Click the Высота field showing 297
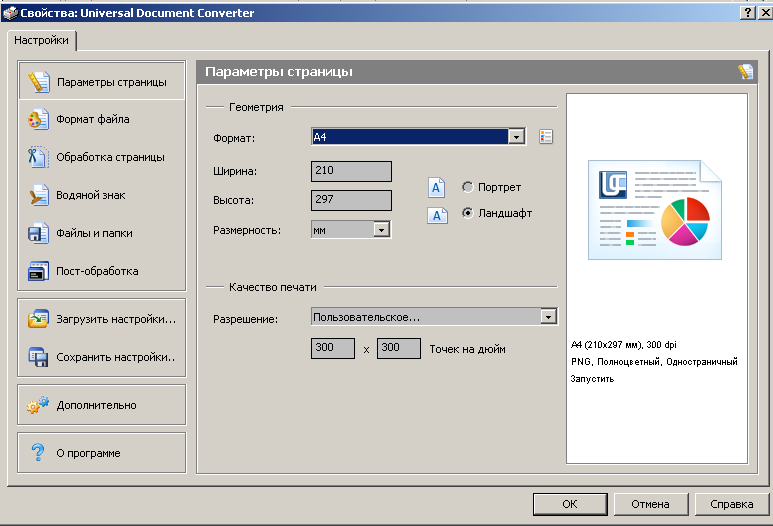This screenshot has height=526, width=773. (x=351, y=200)
